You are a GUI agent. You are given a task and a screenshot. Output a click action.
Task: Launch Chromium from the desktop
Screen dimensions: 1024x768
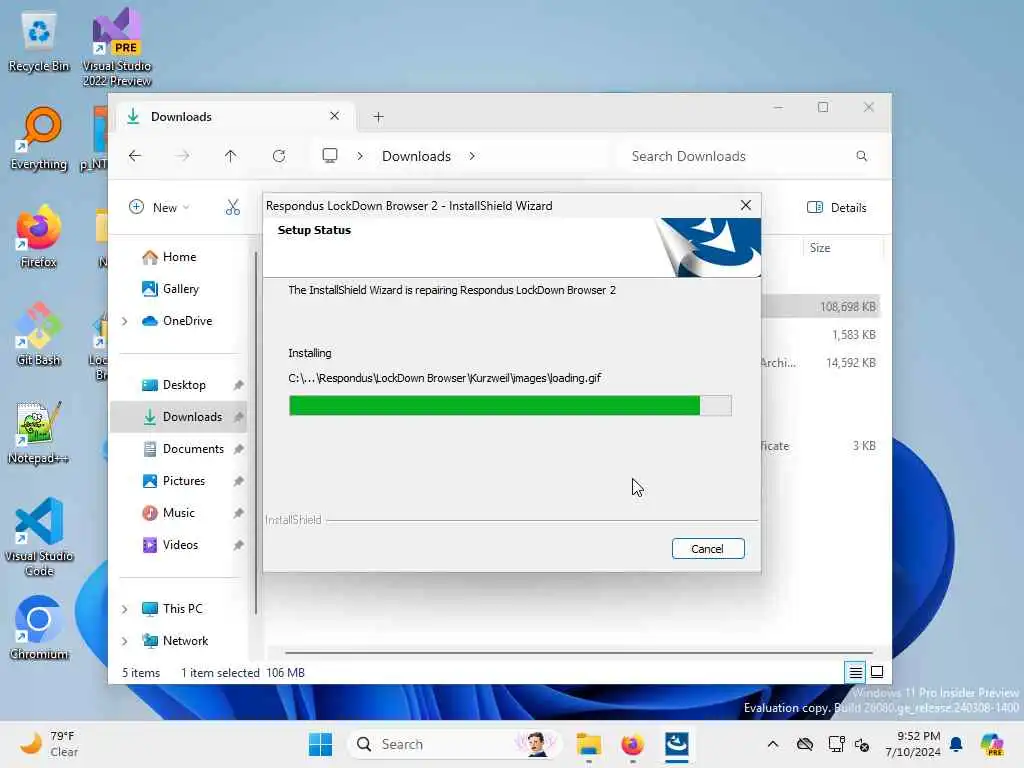[39, 628]
